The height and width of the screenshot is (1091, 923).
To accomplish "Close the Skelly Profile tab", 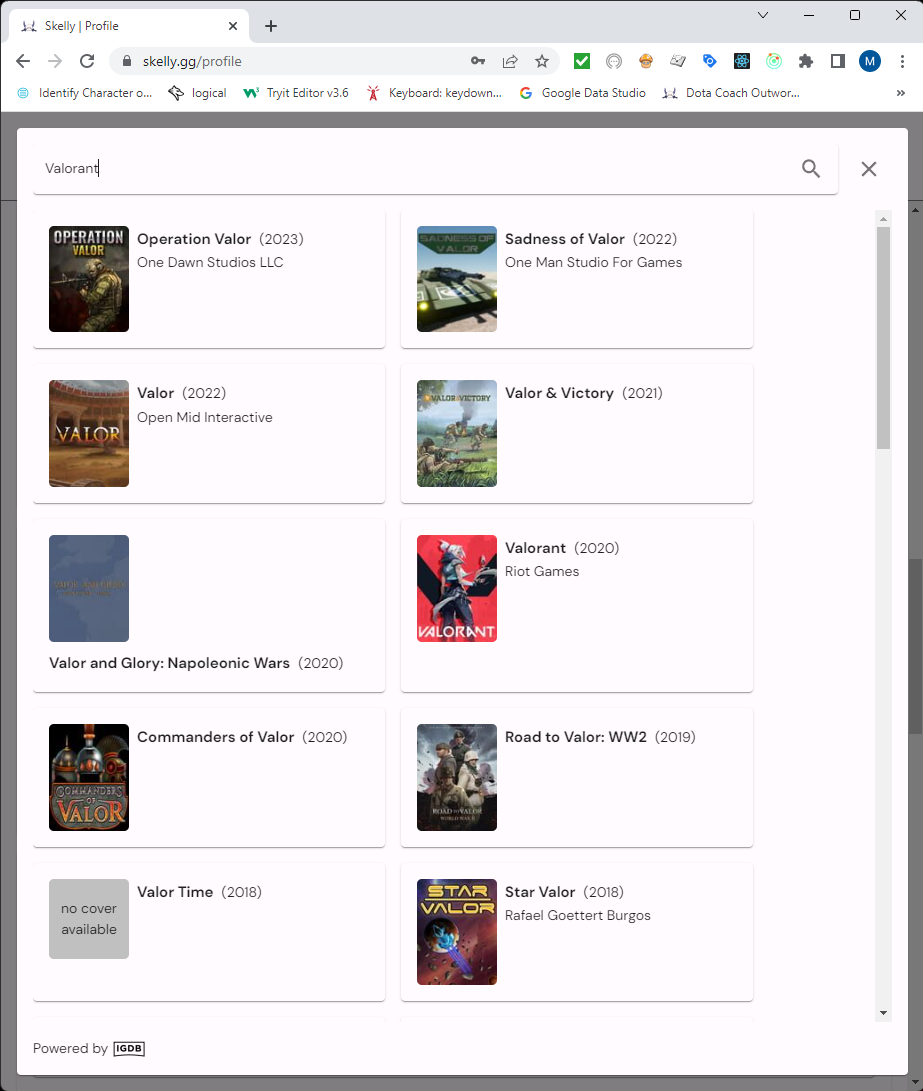I will (233, 26).
